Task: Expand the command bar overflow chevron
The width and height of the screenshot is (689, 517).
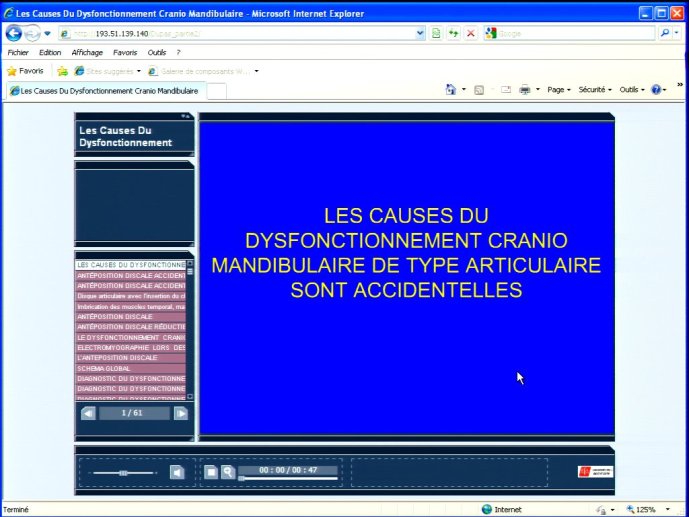Action: tap(680, 84)
